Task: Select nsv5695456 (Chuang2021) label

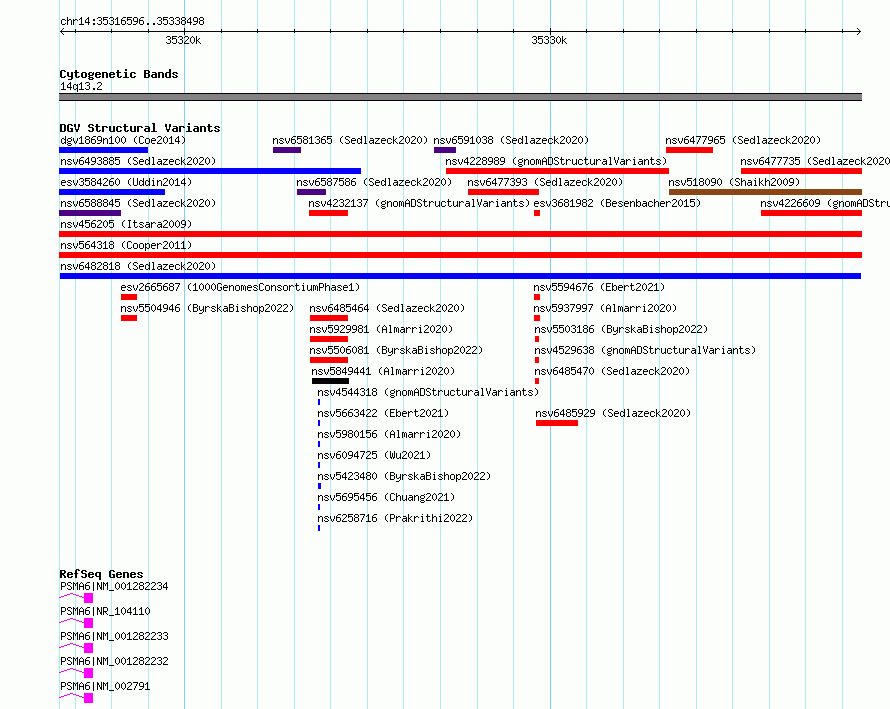Action: pyautogui.click(x=386, y=497)
